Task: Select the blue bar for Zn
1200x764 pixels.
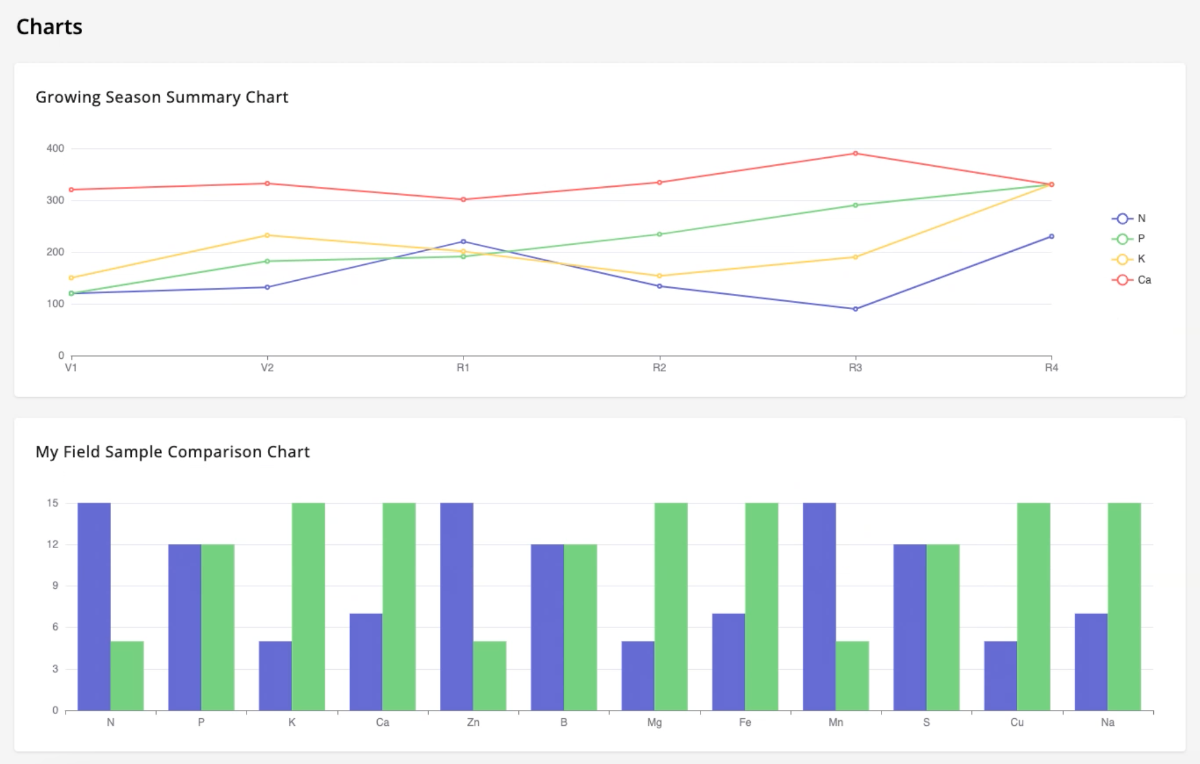Action: (x=457, y=607)
